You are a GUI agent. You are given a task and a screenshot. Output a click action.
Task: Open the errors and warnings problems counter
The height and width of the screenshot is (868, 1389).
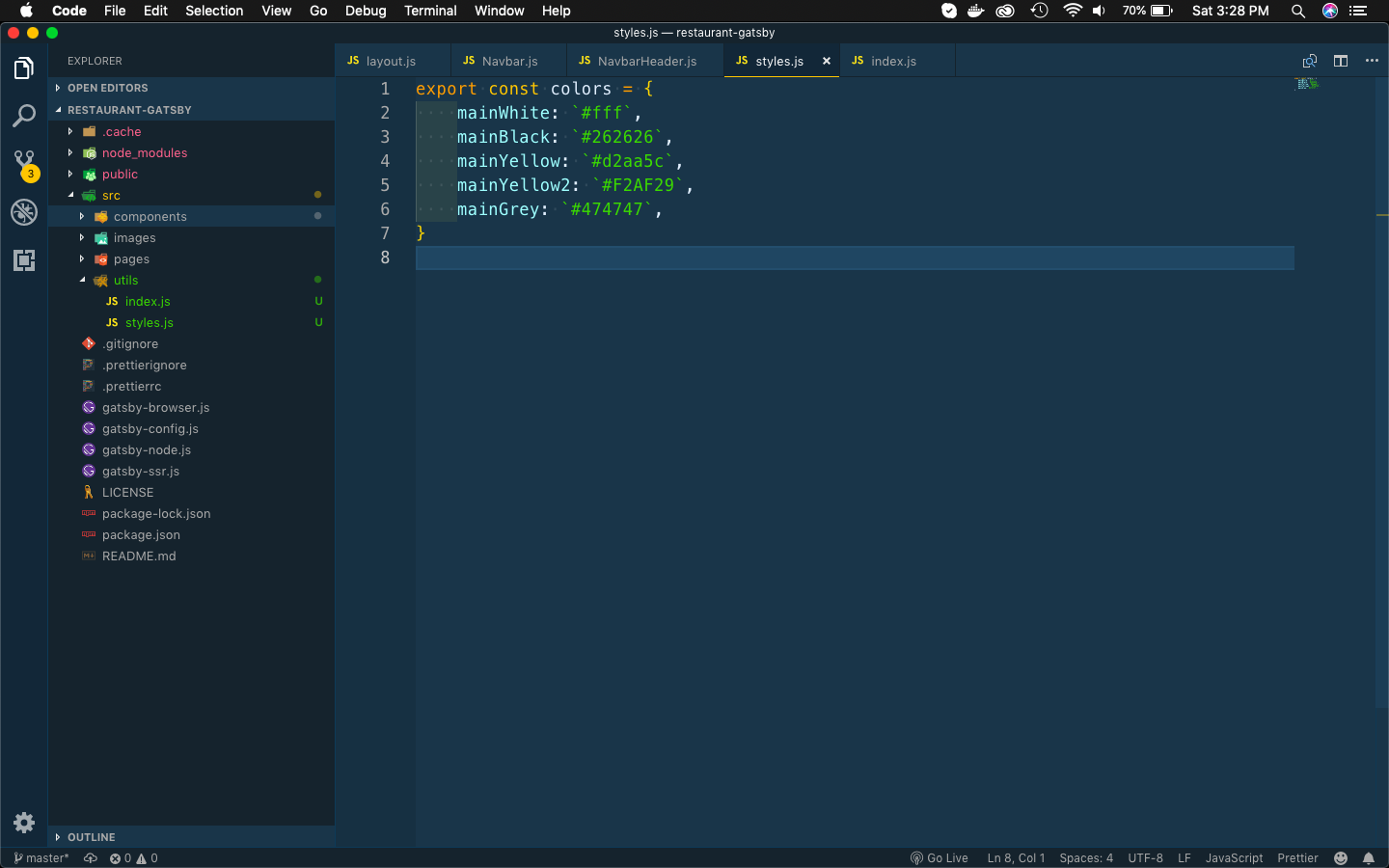pos(133,858)
